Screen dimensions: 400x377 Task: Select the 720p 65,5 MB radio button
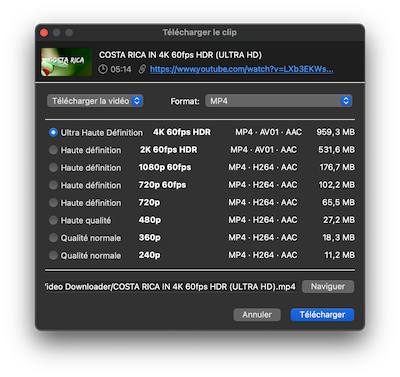pyautogui.click(x=53, y=203)
